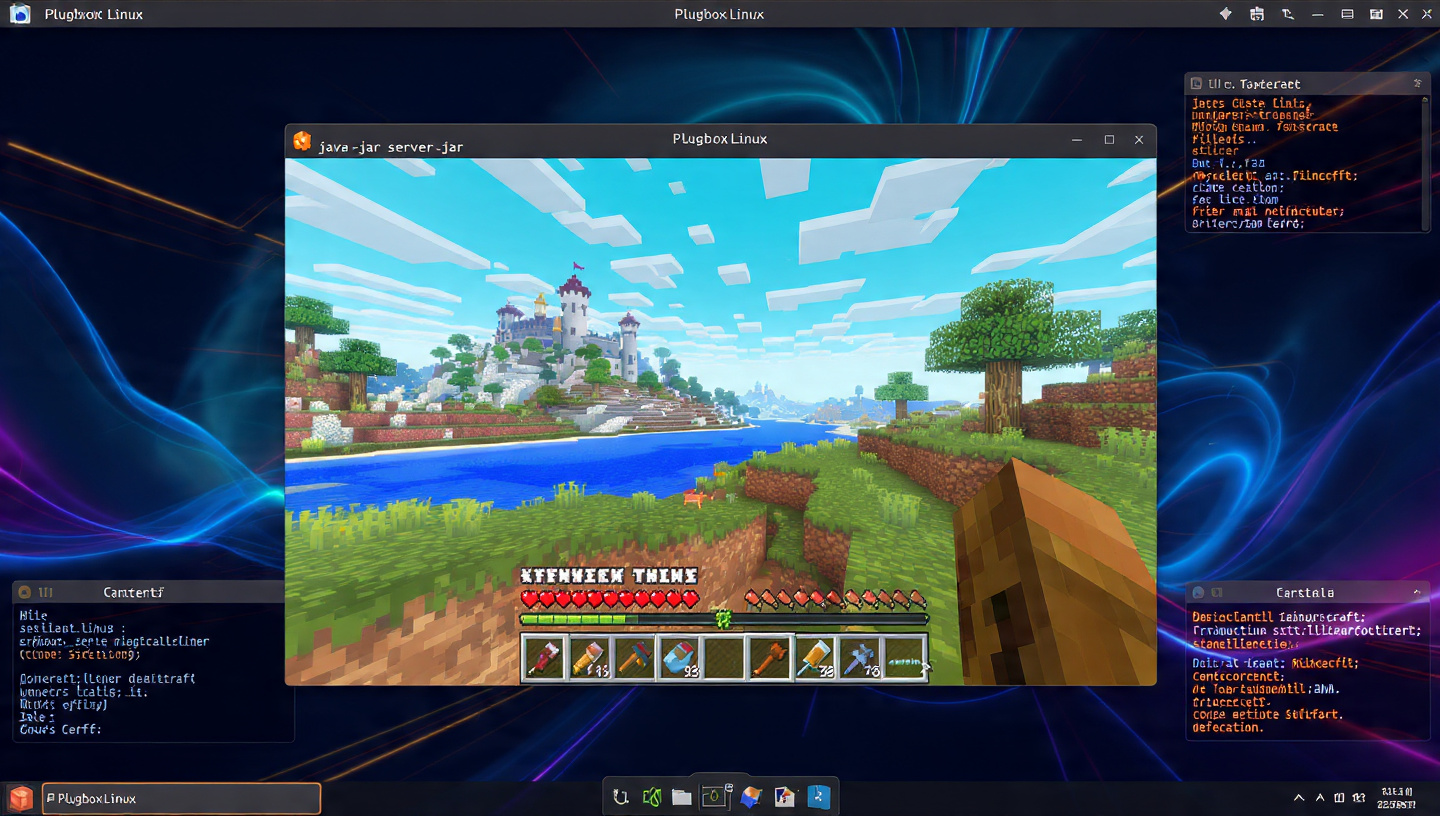The image size is (1440, 816).
Task: Select the empty fifth hotbar slot
Action: coord(724,658)
